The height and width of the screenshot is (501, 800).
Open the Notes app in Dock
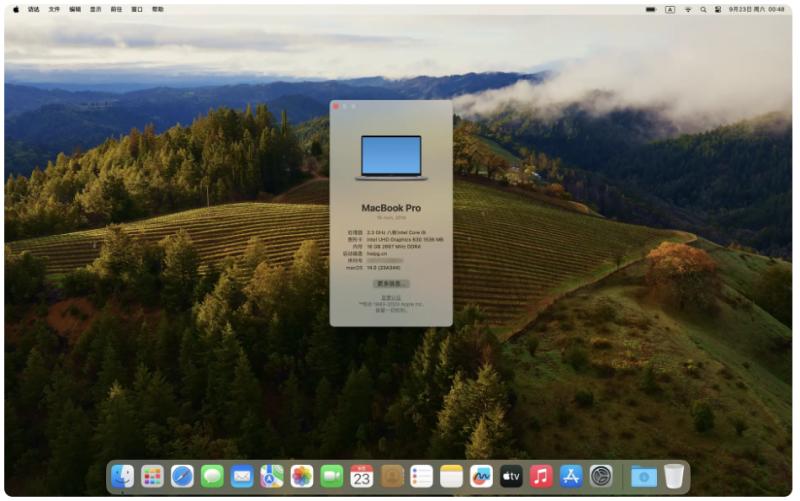(452, 477)
